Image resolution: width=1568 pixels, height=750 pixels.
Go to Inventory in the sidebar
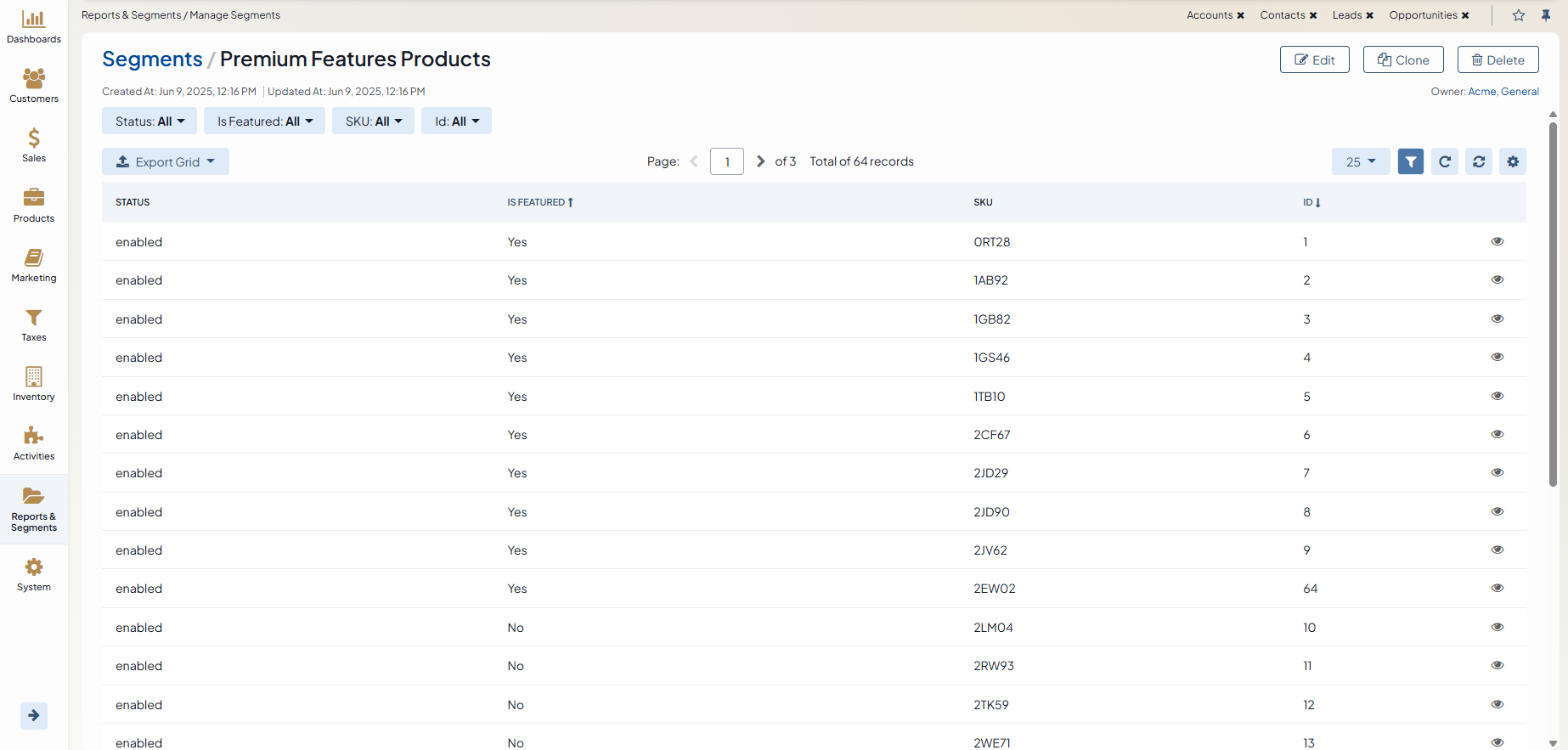34,384
